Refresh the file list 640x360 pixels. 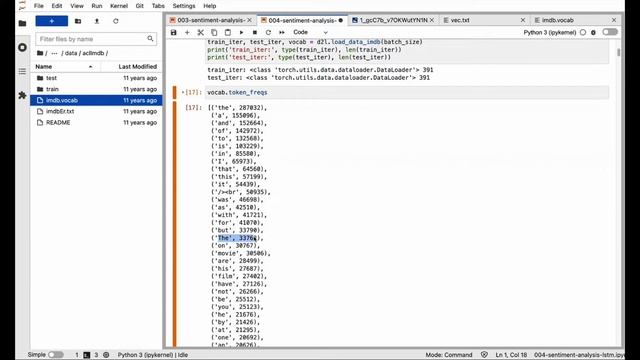(x=116, y=21)
